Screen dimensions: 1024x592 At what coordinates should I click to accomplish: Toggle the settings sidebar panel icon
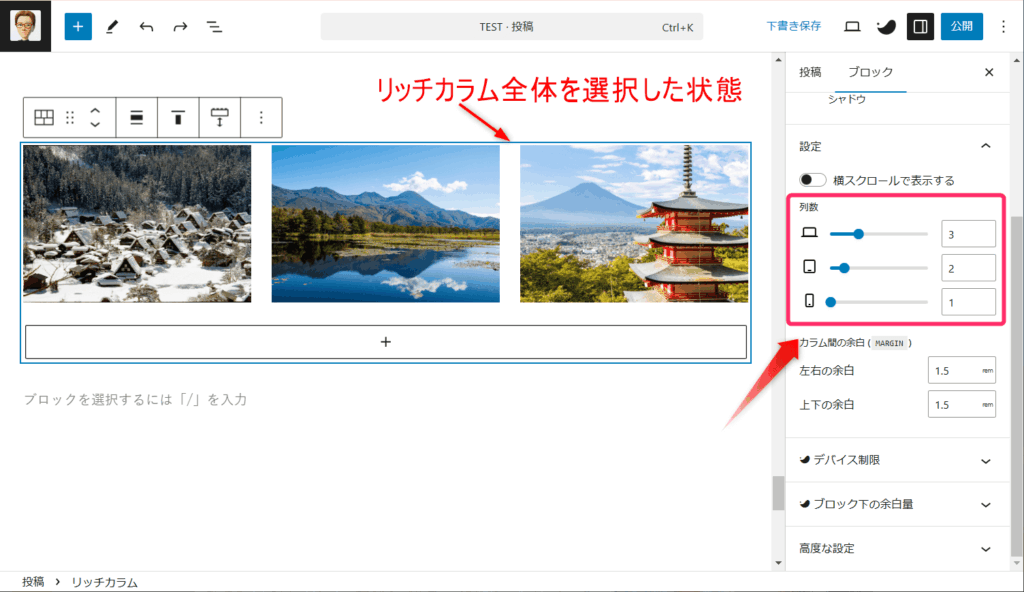coord(920,26)
